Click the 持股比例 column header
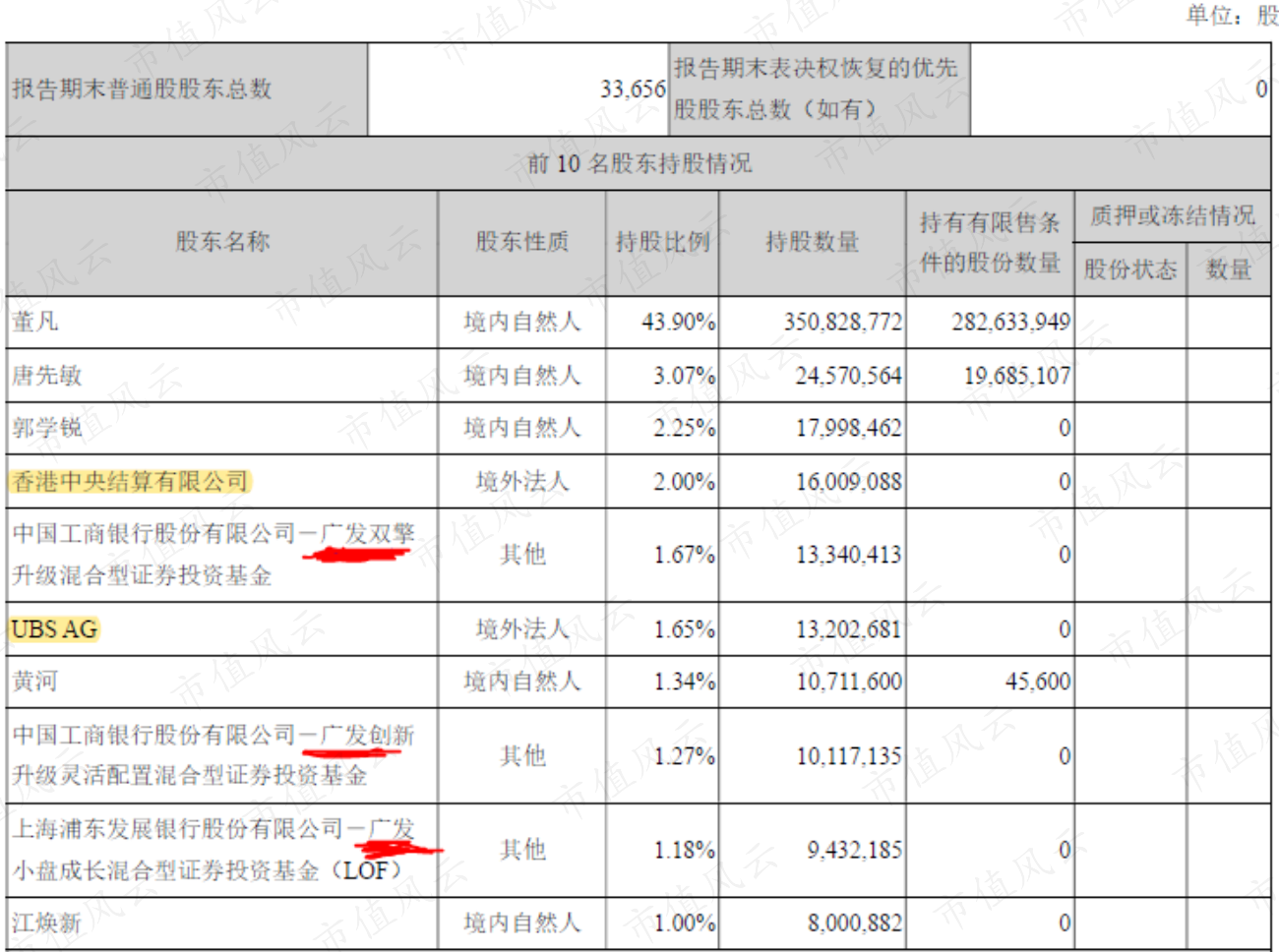Screen dimensions: 1279x952 [662, 242]
